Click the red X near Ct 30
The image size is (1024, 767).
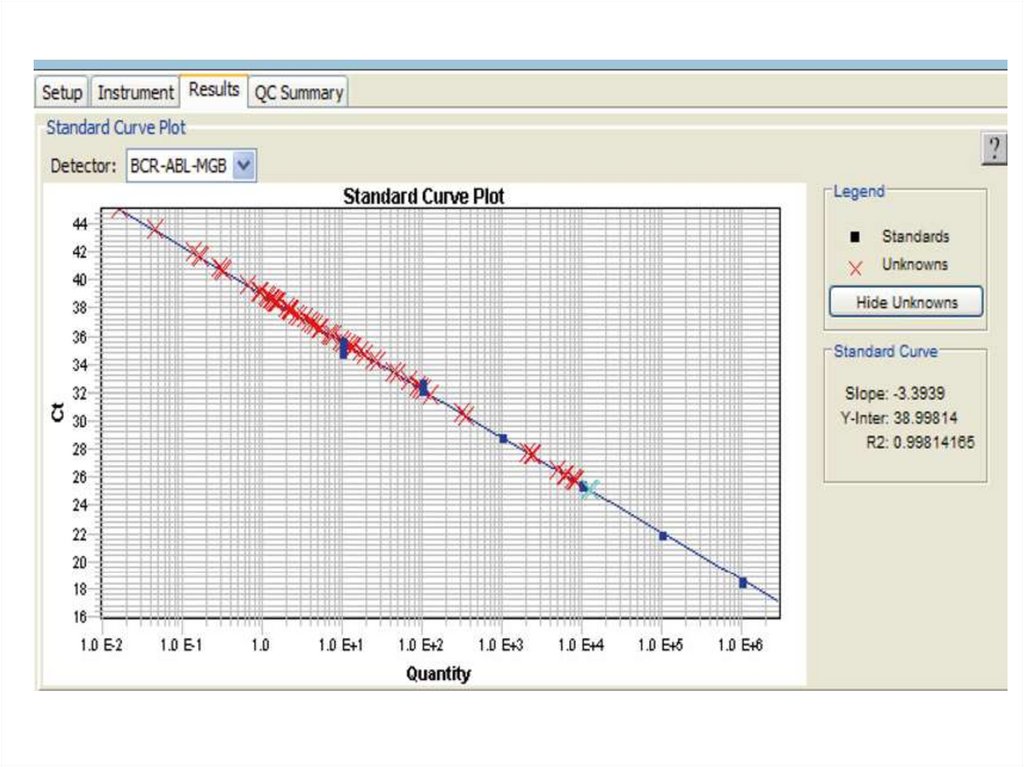pos(464,414)
